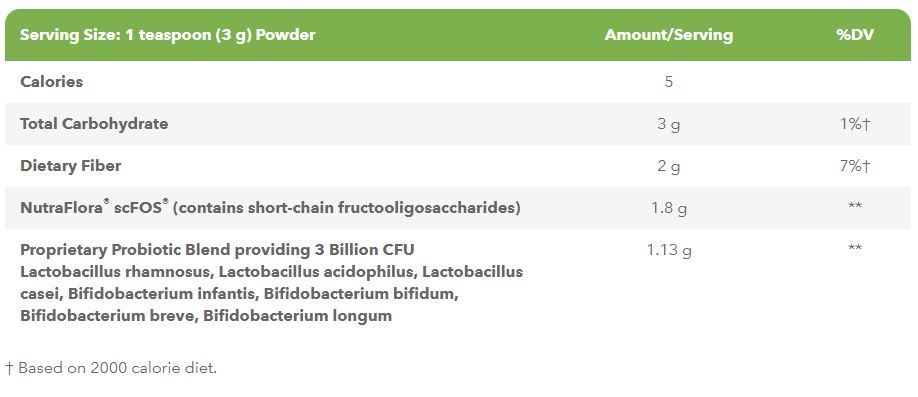Click the Serving Size header text
Screen dimensions: 918x397
click(x=167, y=35)
